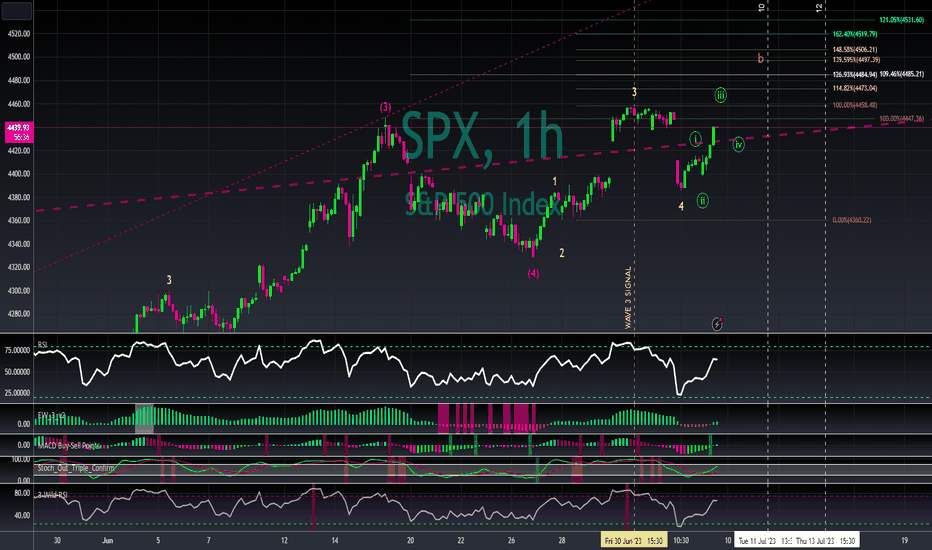Click the 10:30 time label

pyautogui.click(x=681, y=540)
